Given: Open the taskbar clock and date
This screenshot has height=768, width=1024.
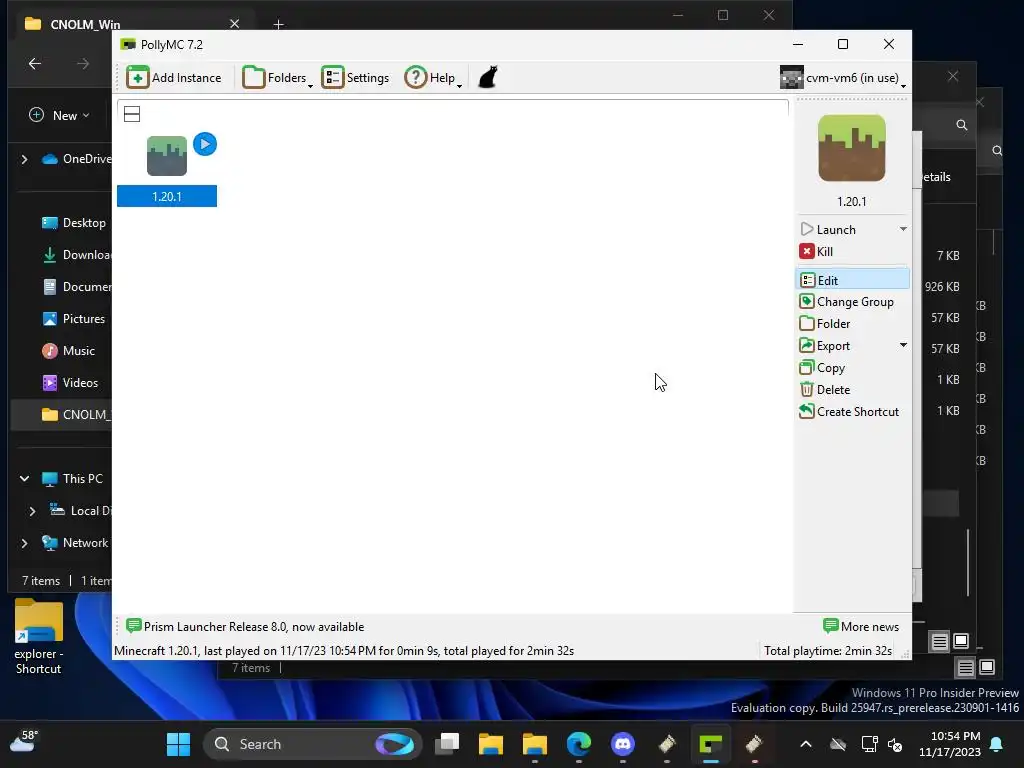Looking at the screenshot, I should tap(950, 744).
